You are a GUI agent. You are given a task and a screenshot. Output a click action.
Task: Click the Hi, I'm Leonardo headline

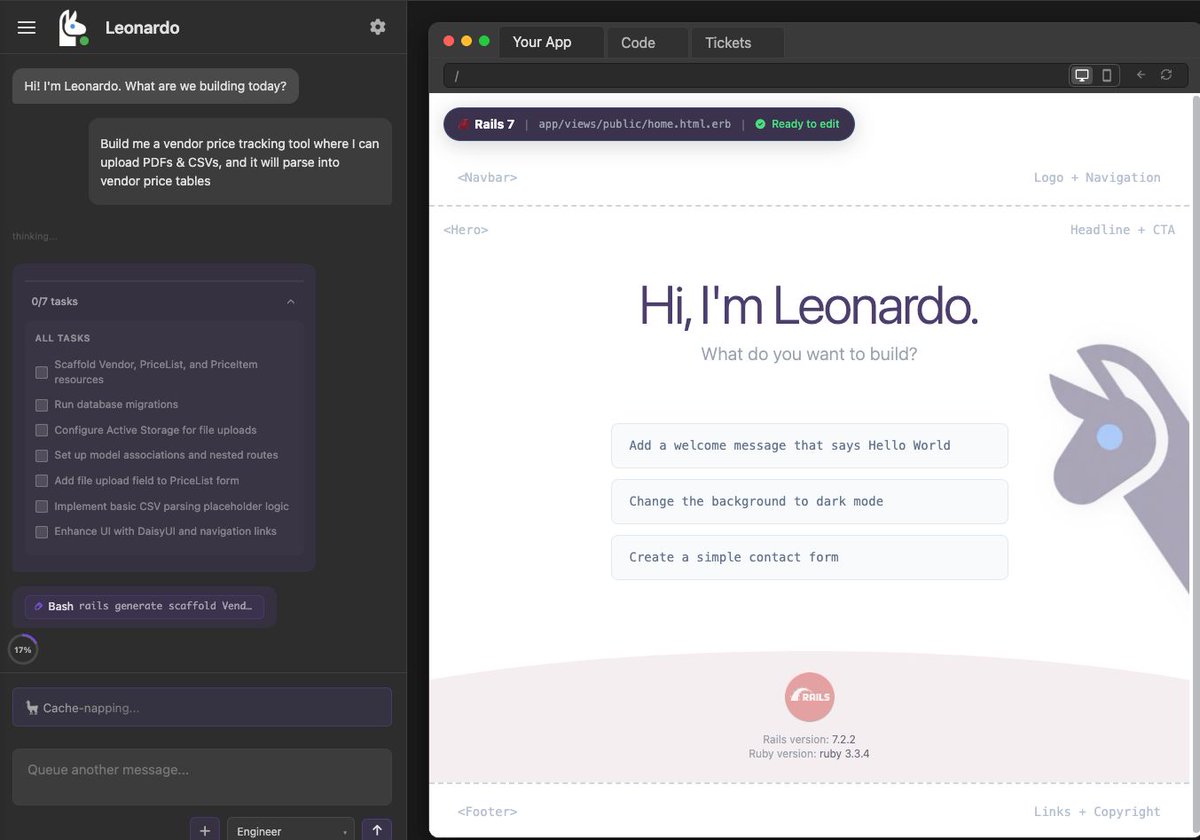(x=809, y=305)
